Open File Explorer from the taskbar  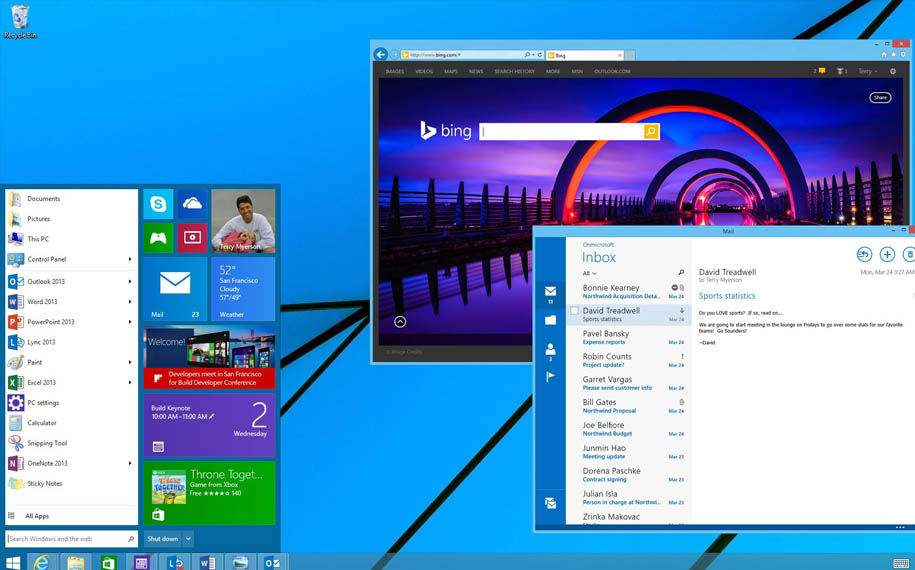pos(75,563)
